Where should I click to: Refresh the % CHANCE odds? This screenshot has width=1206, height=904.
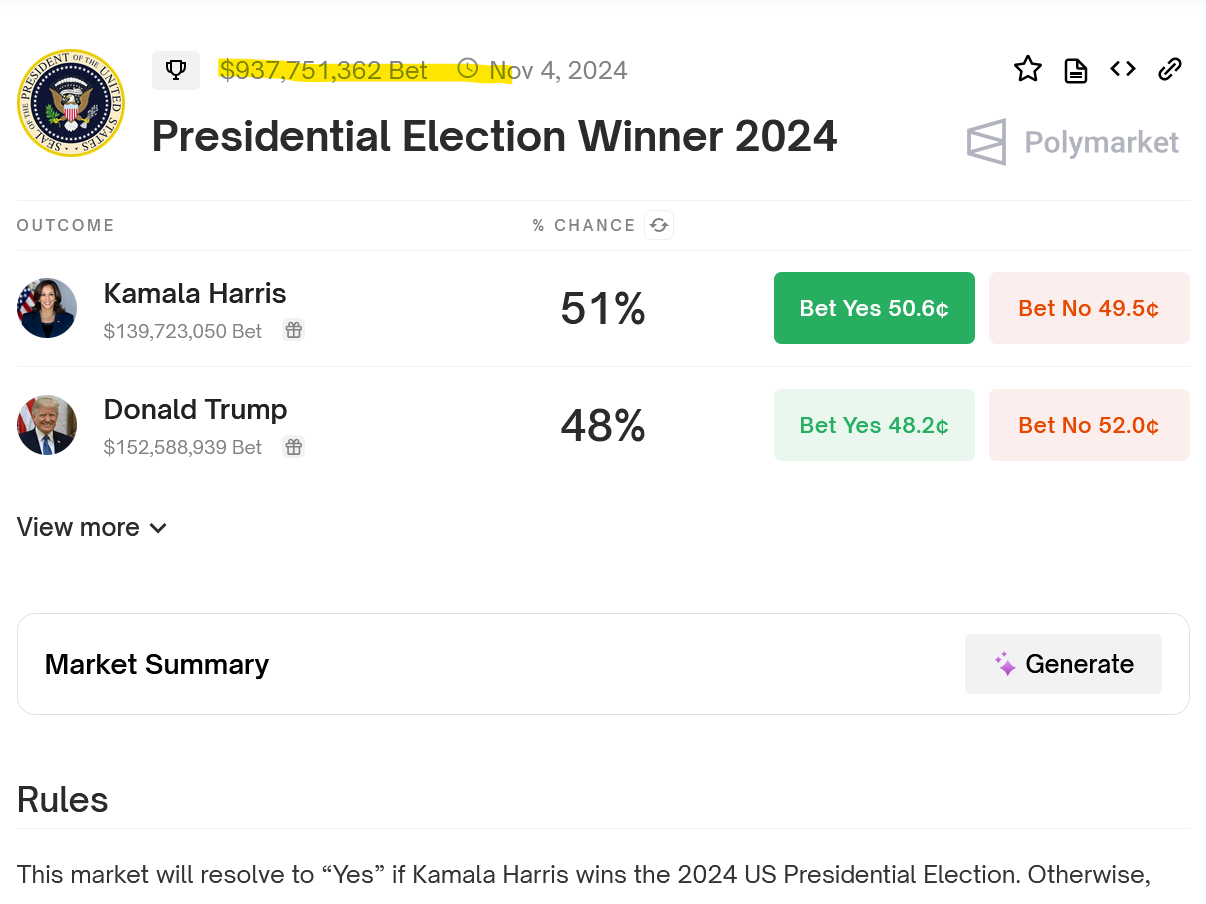coord(658,225)
